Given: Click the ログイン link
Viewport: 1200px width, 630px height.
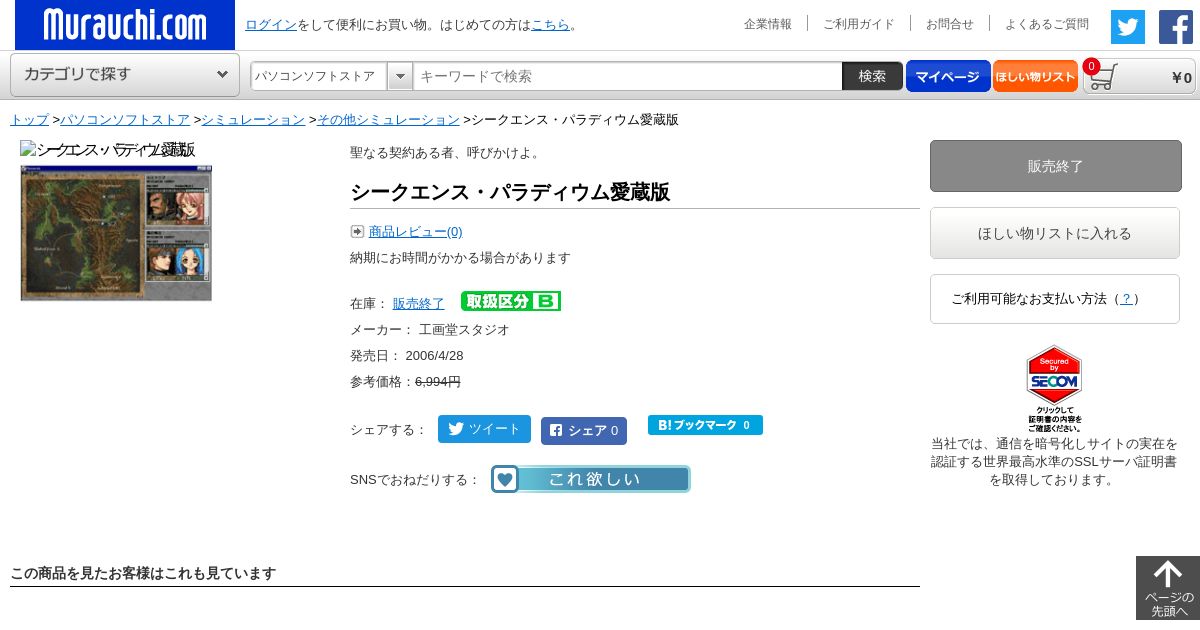Looking at the screenshot, I should click(271, 25).
